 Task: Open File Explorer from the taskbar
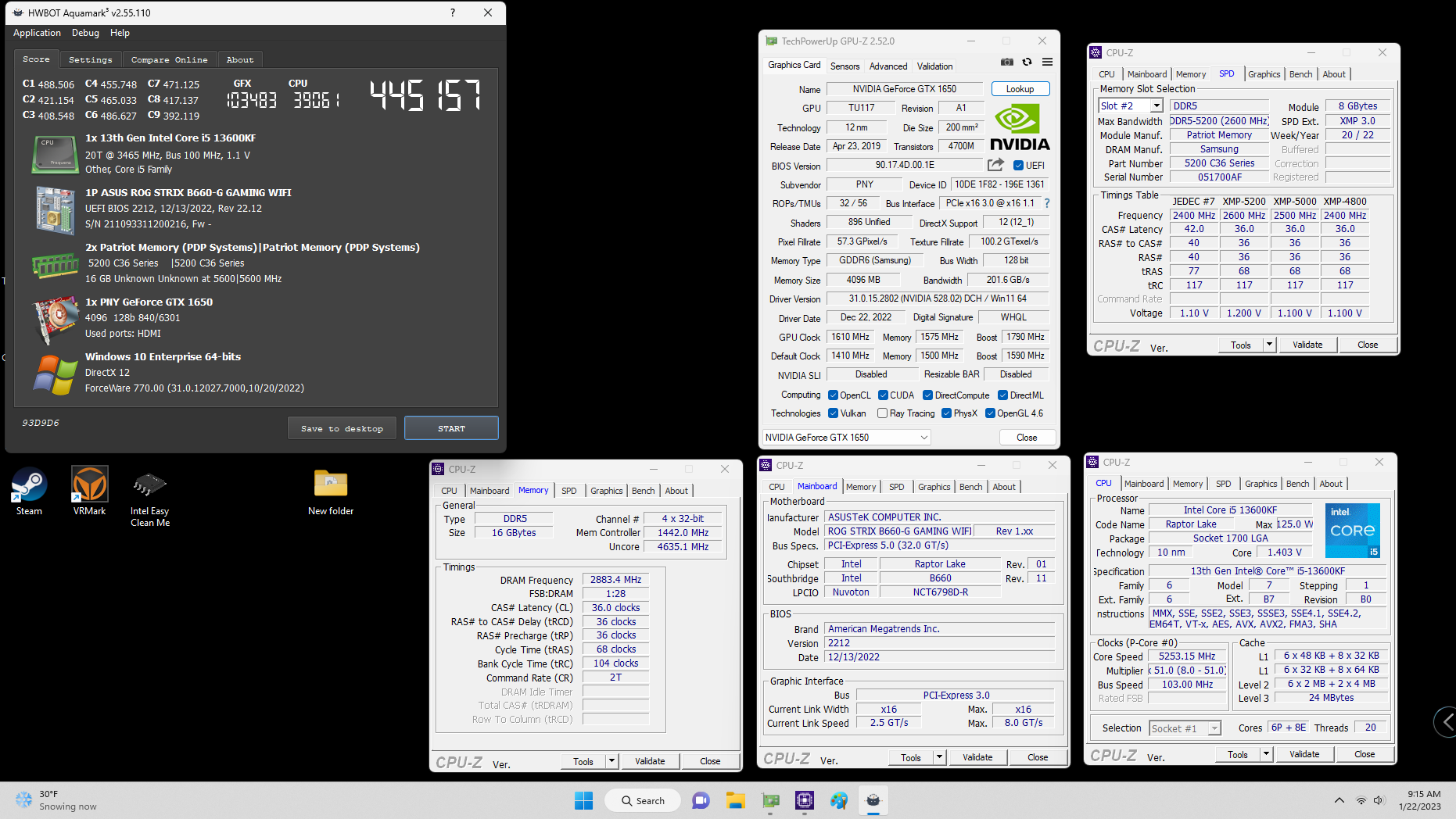(735, 800)
